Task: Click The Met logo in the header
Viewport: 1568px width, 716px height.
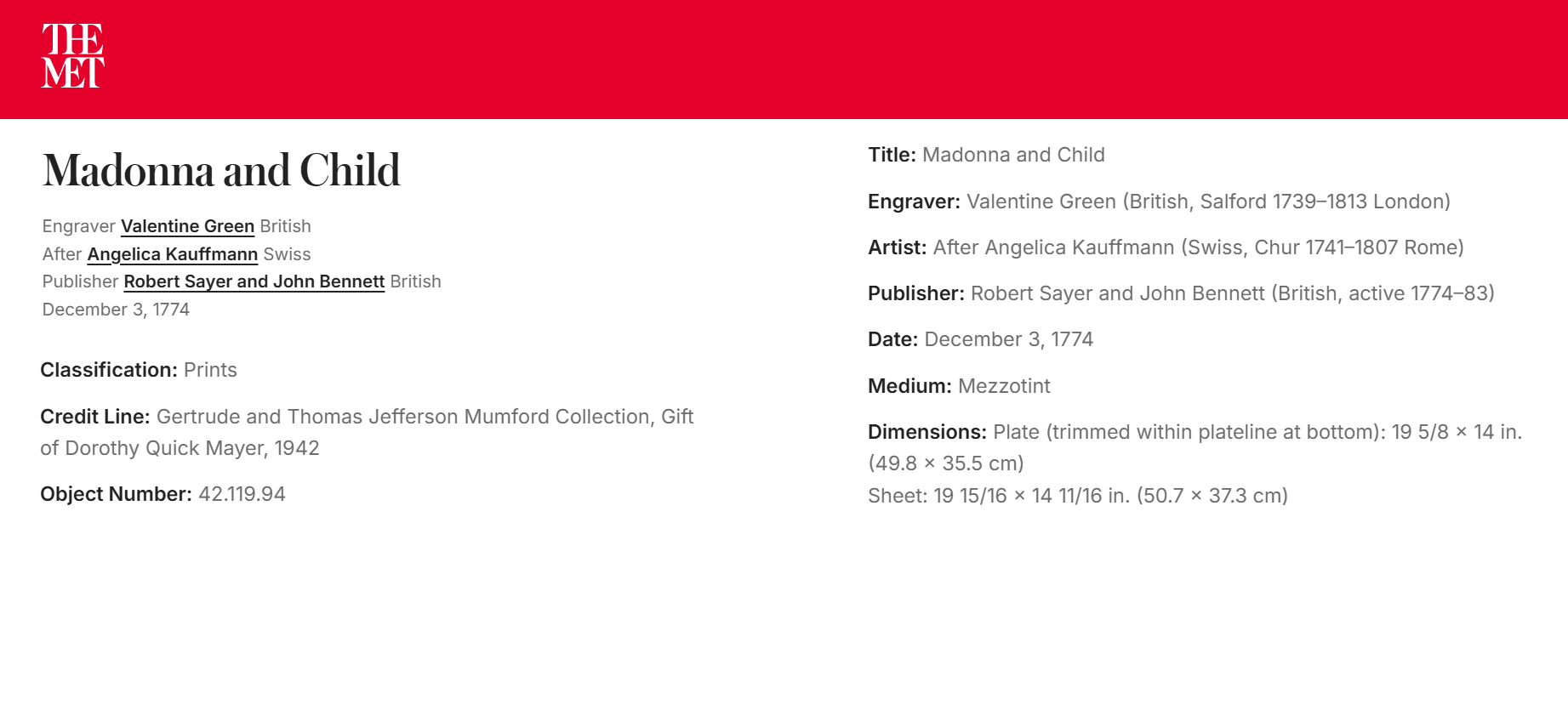Action: [73, 55]
